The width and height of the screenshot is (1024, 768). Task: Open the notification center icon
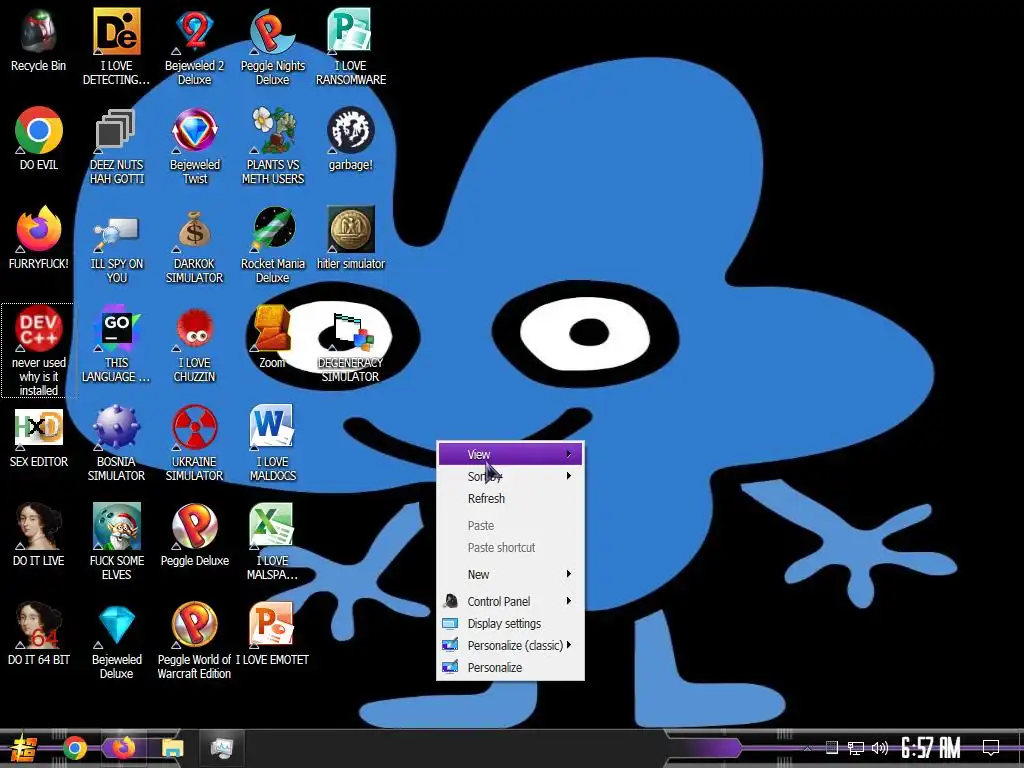(991, 748)
